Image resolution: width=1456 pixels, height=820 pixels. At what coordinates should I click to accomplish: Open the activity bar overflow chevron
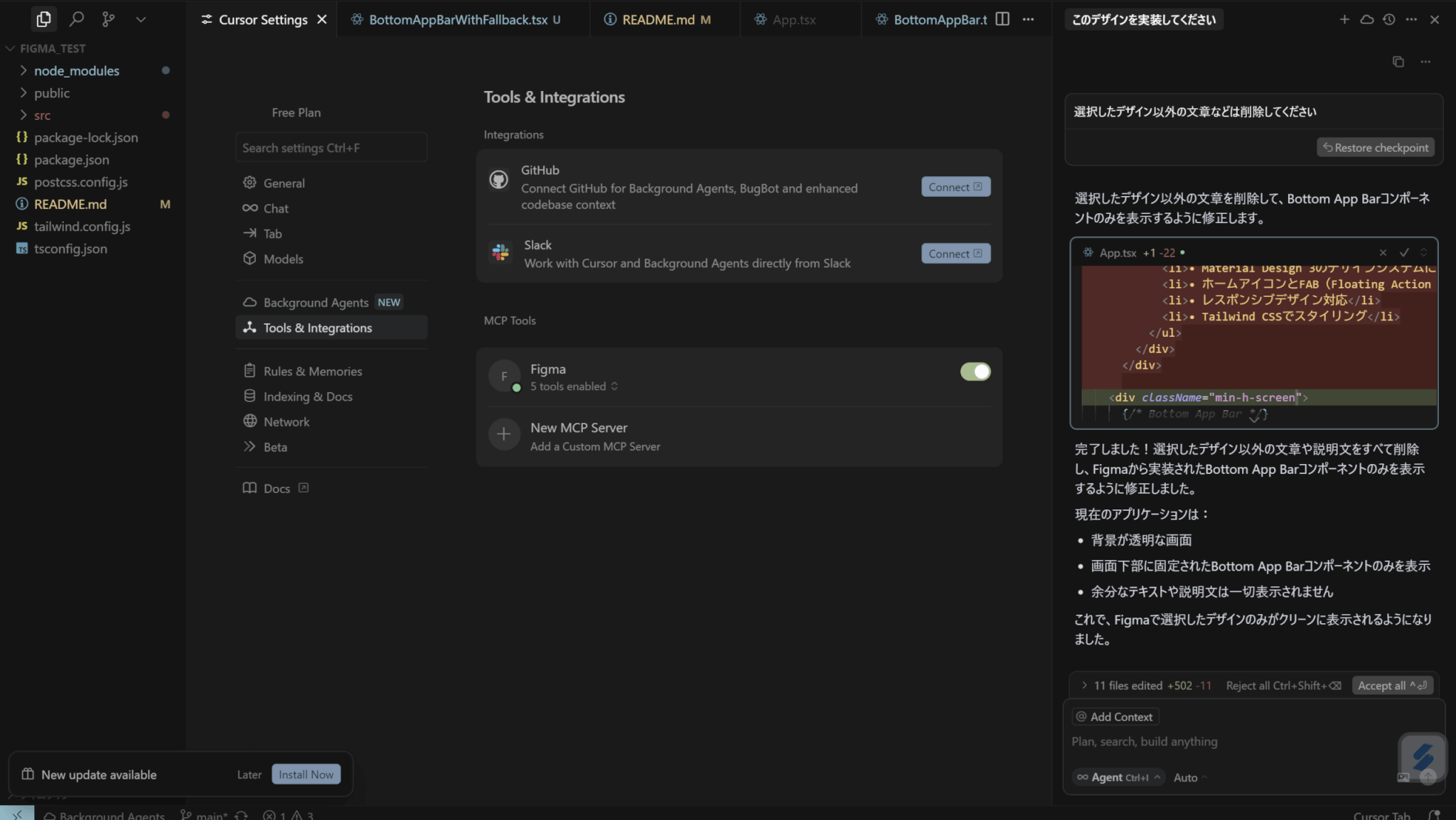coord(141,19)
